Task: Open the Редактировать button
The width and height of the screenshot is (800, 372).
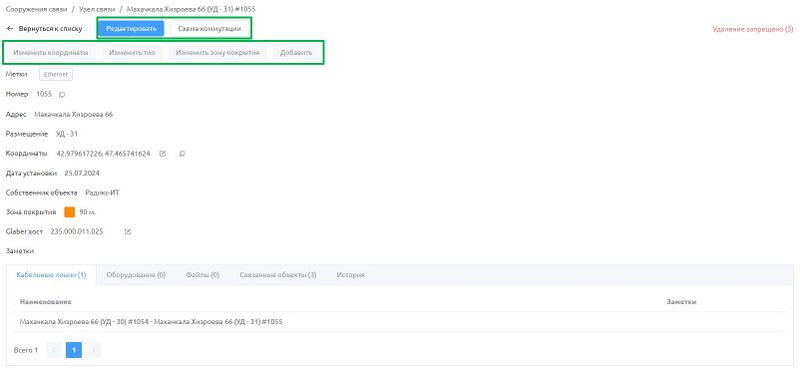Action: [x=131, y=29]
